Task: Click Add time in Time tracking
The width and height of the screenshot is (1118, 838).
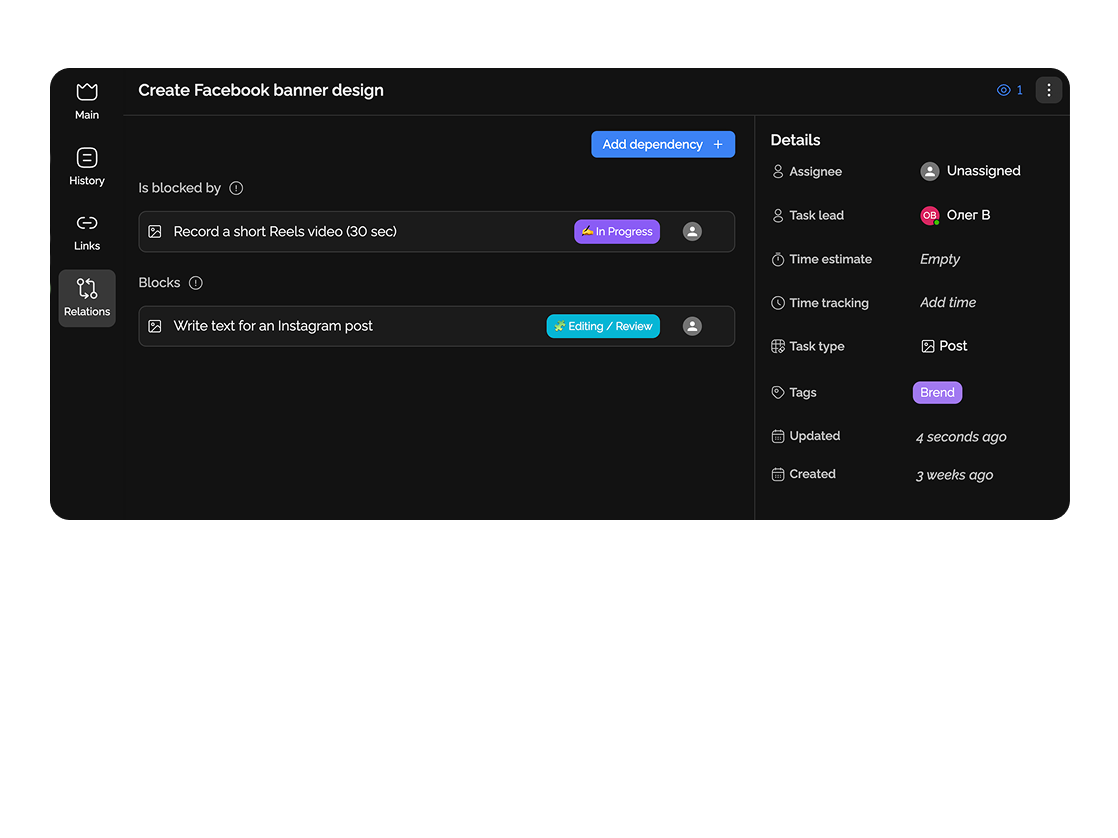Action: [947, 303]
